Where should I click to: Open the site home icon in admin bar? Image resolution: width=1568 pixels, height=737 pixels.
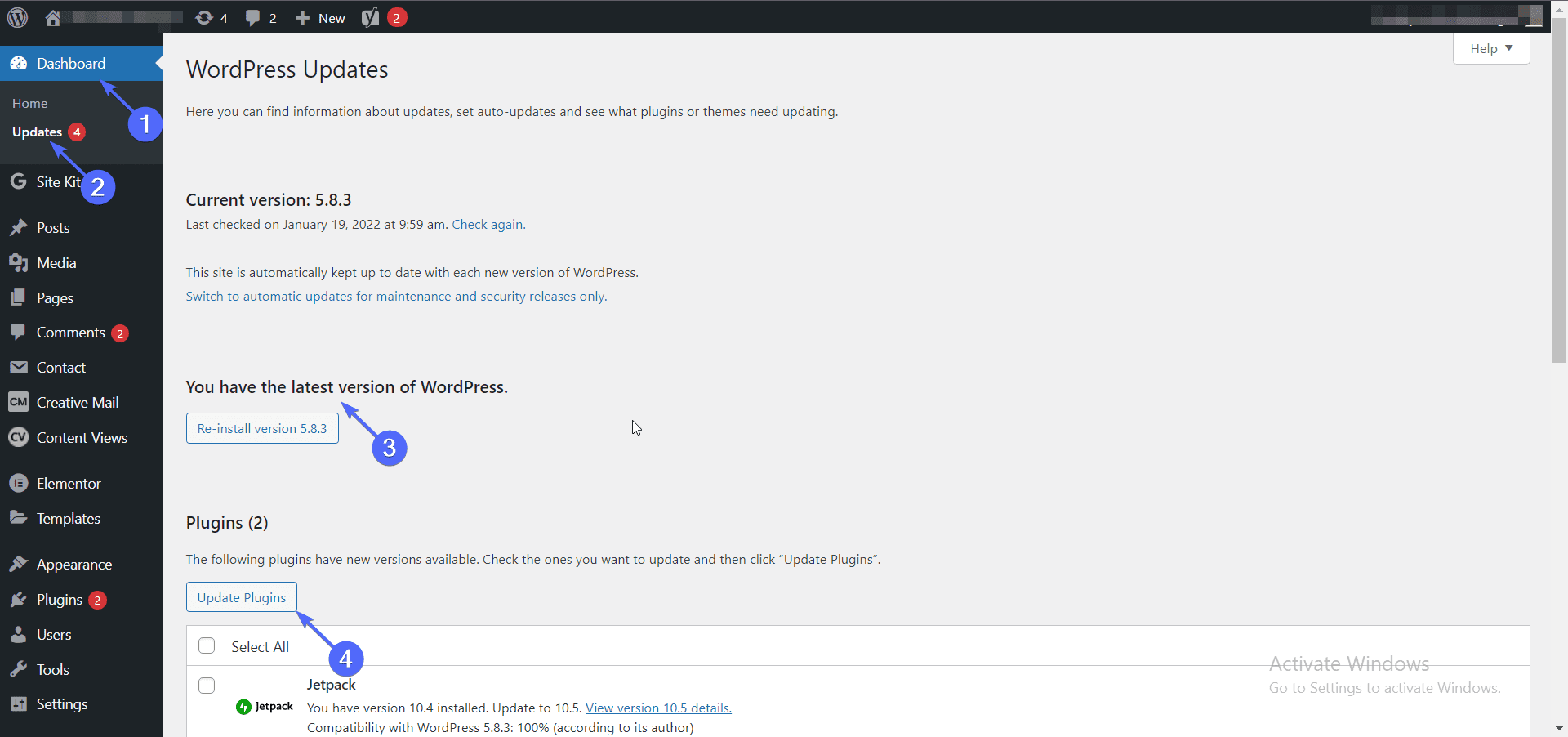point(53,18)
